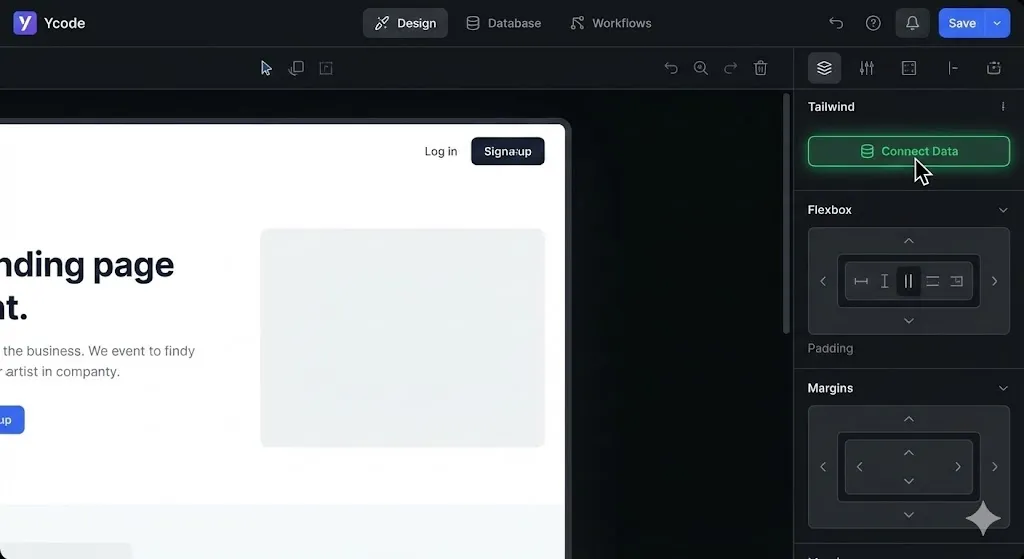
Task: Select the gray image placeholder on canvas
Action: pos(402,338)
